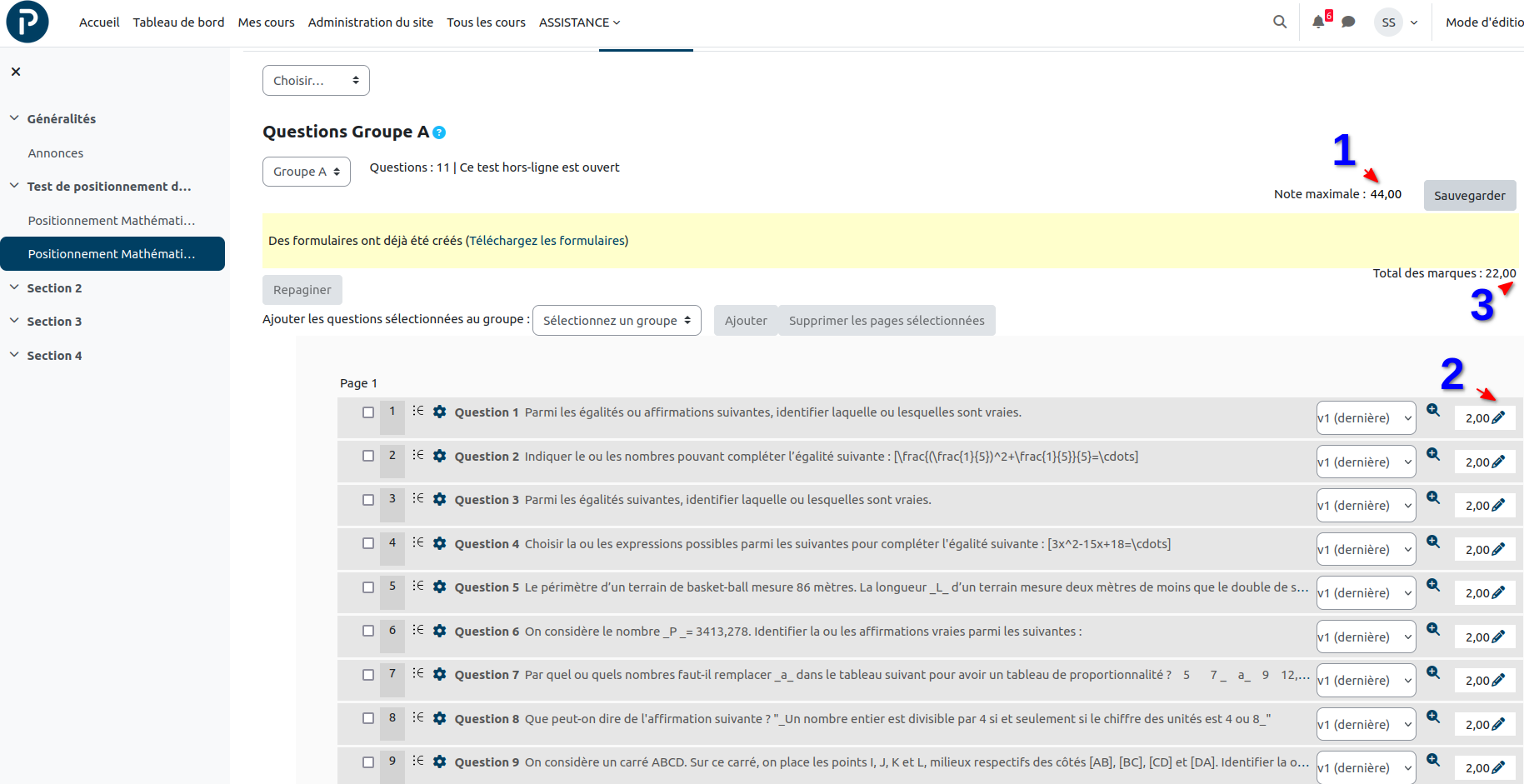The image size is (1524, 784).
Task: Open version dropdown for Question 3
Action: point(1365,506)
